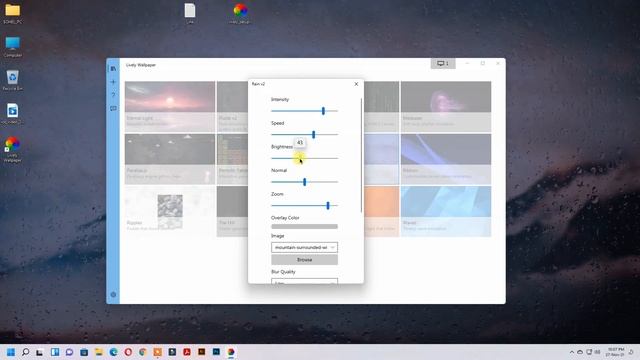Open the folder icon on the desktop
This screenshot has height=360, width=640.
(x=13, y=13)
